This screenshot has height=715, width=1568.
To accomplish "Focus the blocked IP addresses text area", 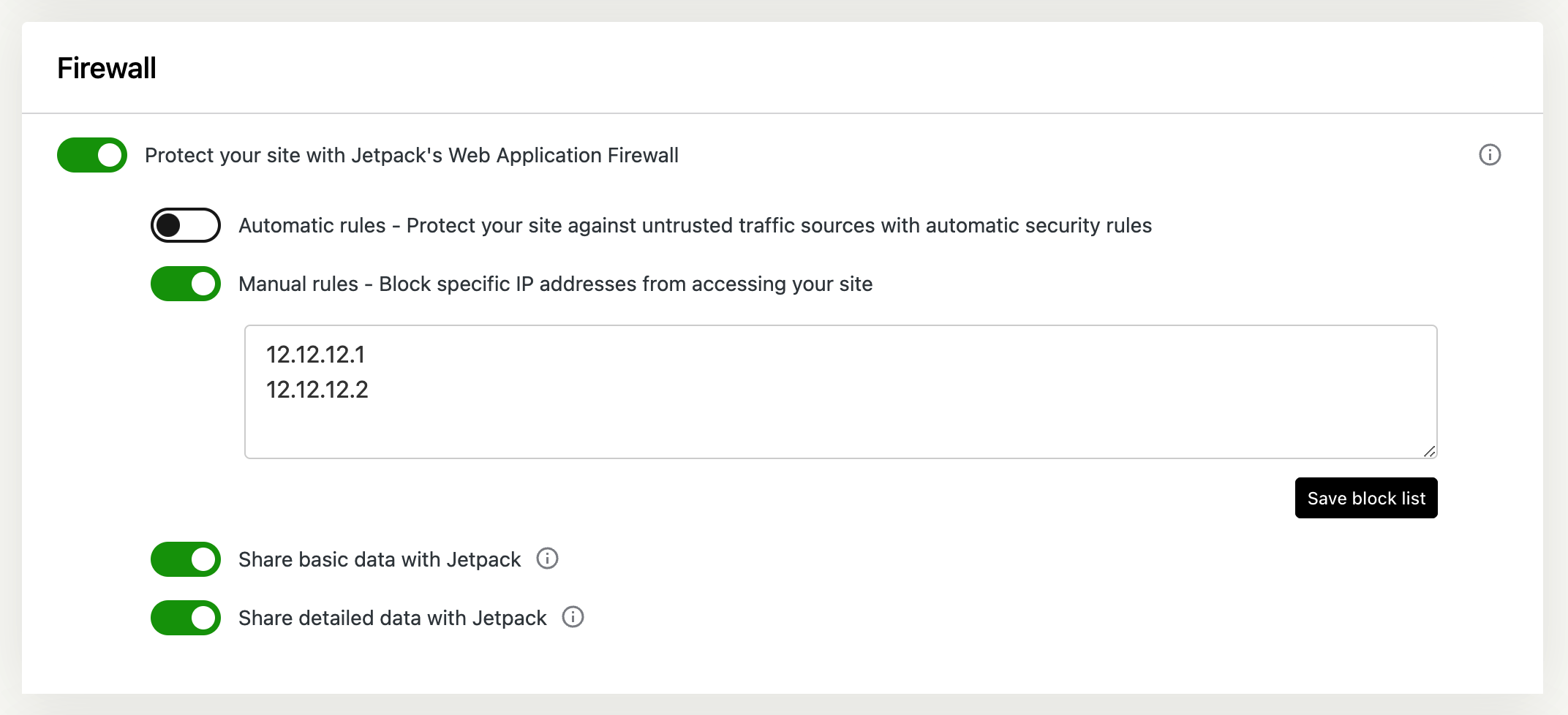I will [x=841, y=392].
